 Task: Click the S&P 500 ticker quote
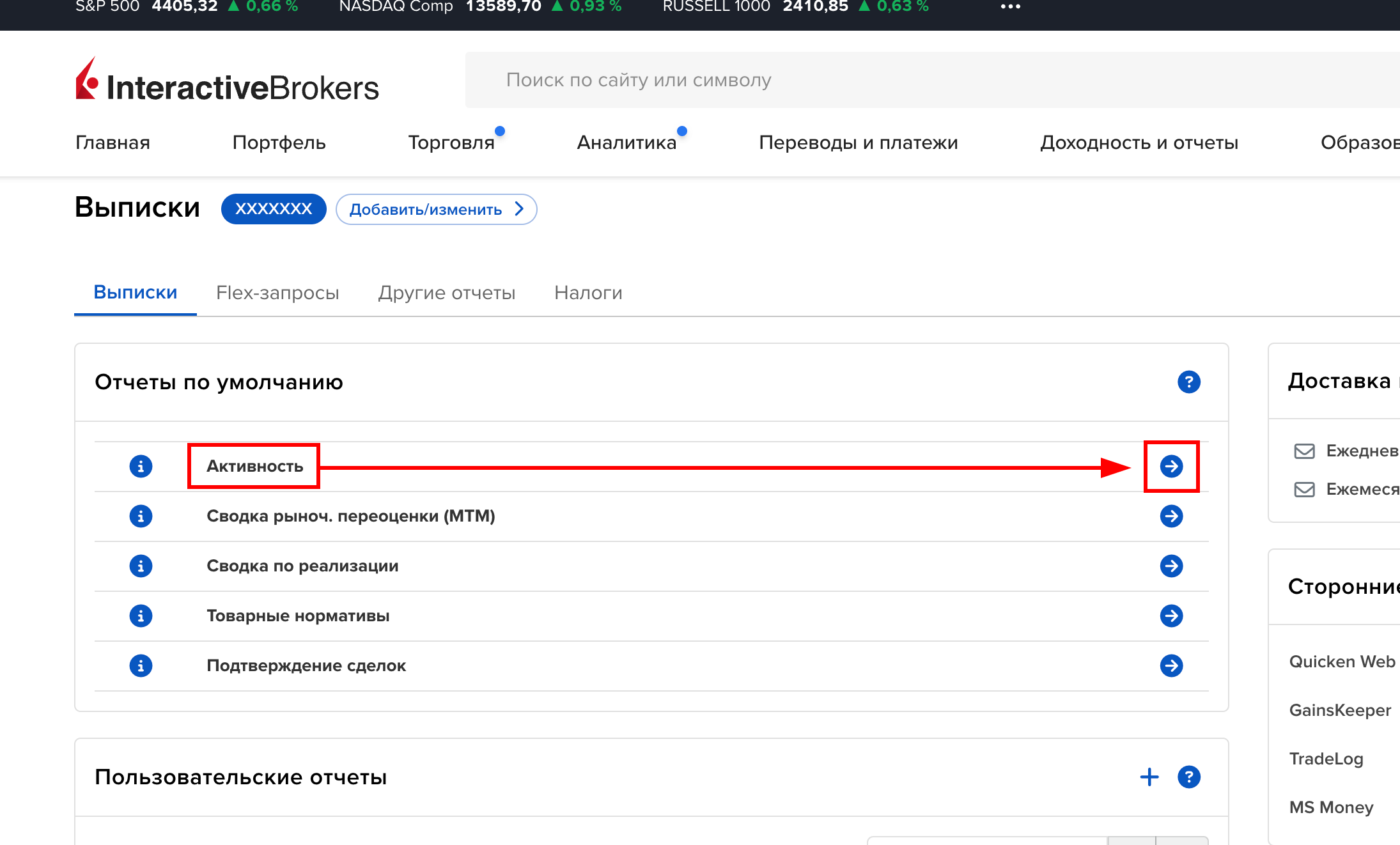(x=187, y=6)
